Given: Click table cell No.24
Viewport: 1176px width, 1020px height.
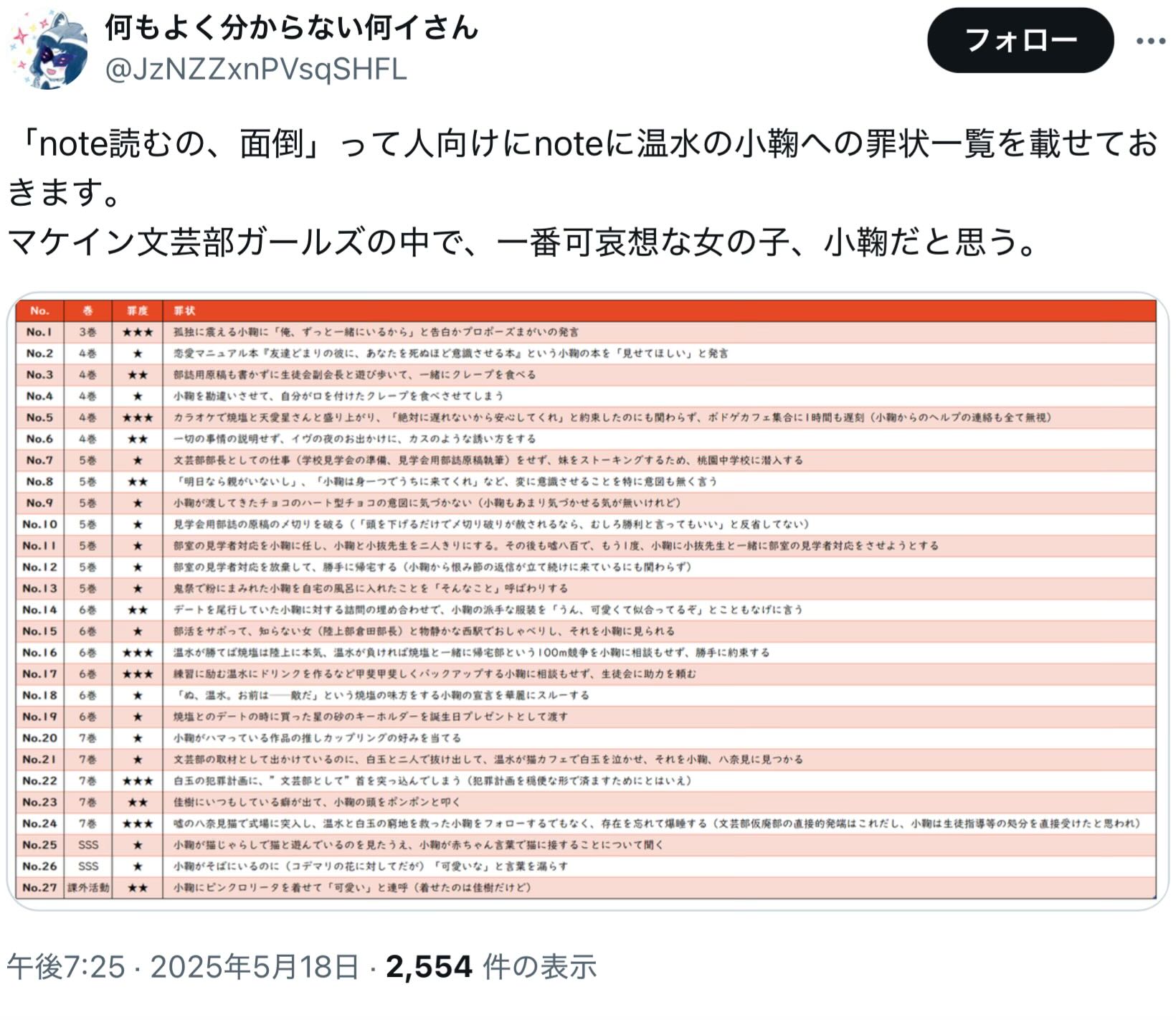Looking at the screenshot, I should (39, 823).
